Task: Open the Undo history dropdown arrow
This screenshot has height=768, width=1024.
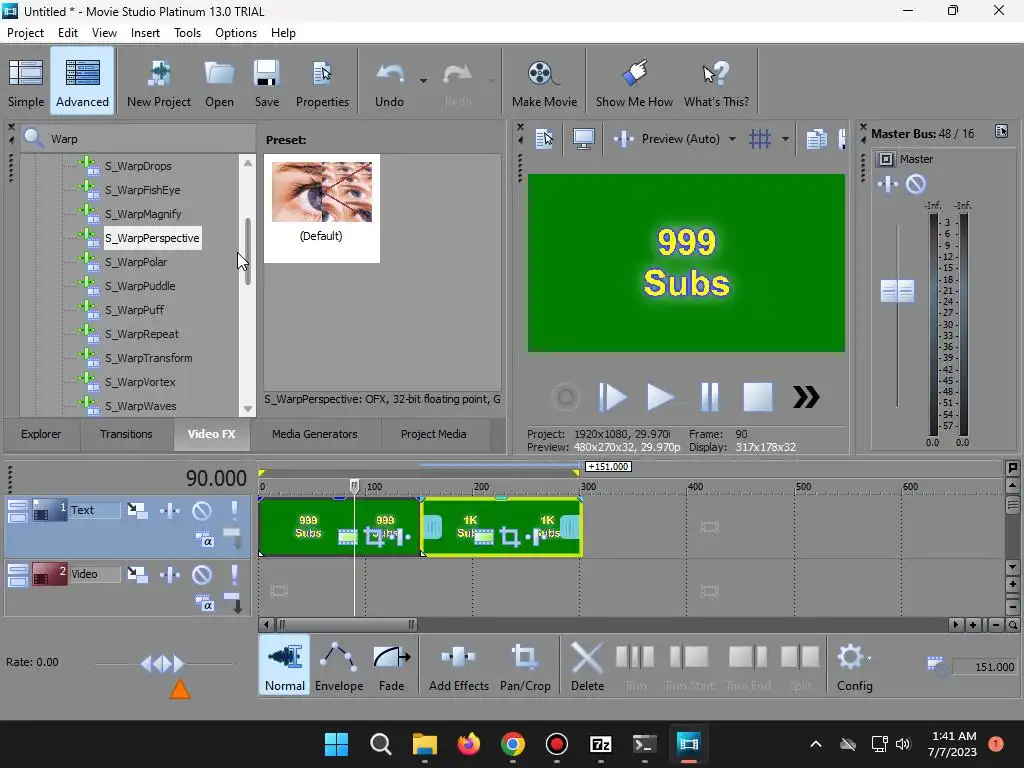Action: (x=423, y=81)
